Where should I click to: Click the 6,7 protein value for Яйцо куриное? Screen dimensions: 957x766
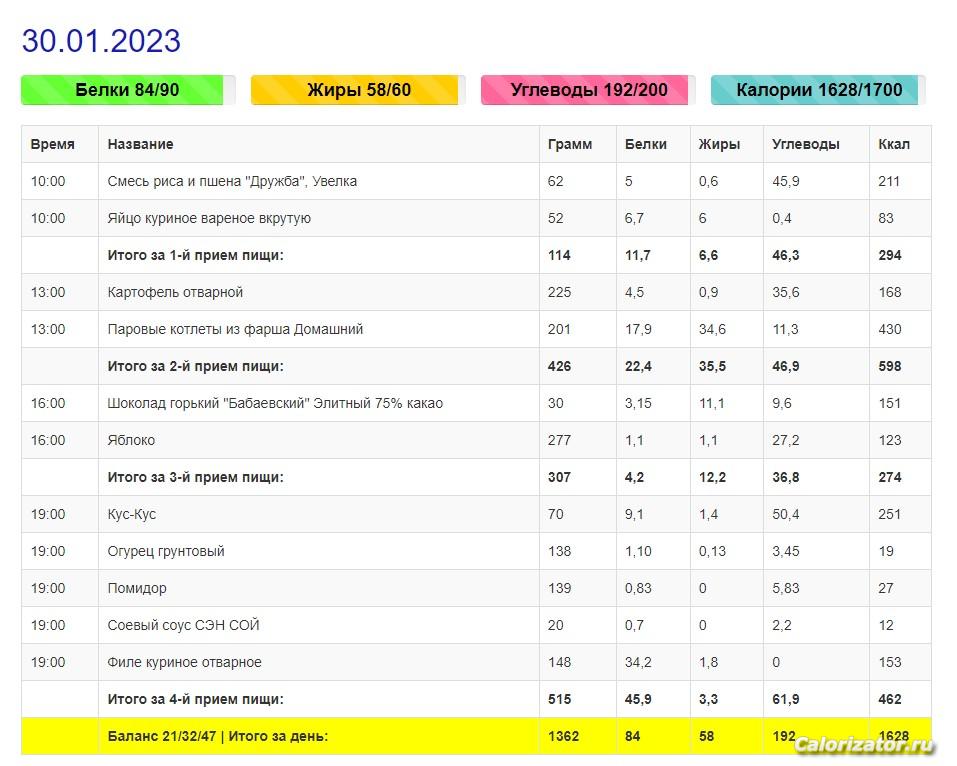(x=634, y=218)
